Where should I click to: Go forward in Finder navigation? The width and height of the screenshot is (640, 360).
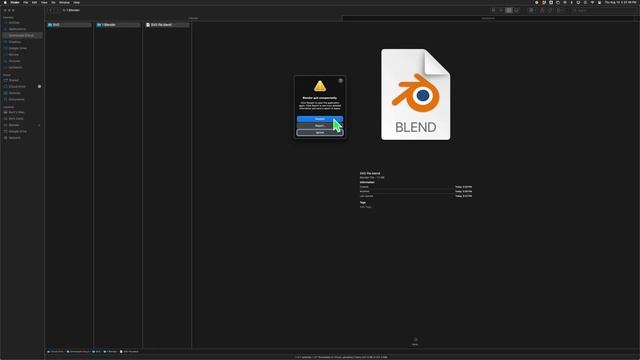57,10
